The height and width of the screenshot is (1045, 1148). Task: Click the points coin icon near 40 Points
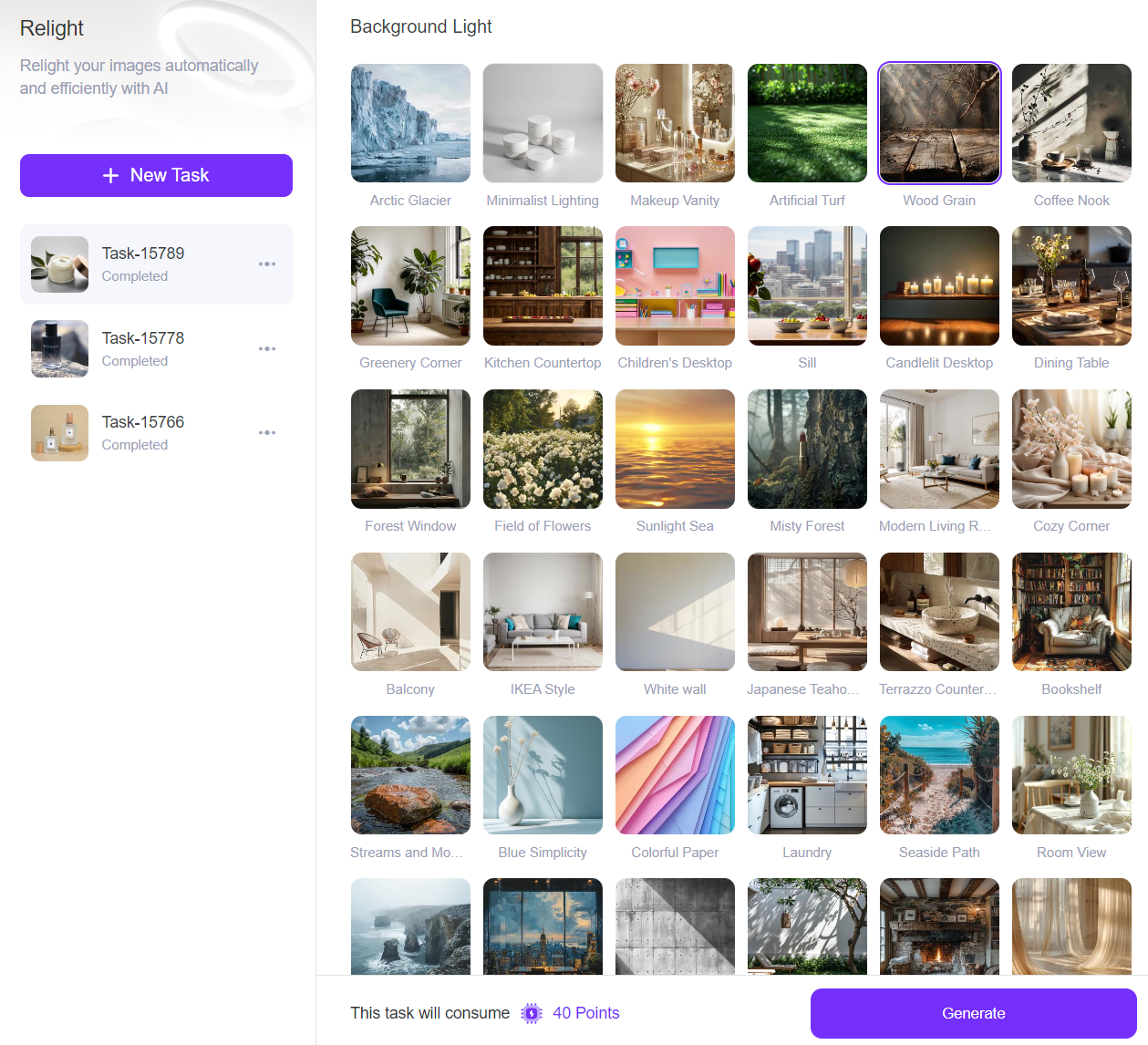click(532, 1012)
